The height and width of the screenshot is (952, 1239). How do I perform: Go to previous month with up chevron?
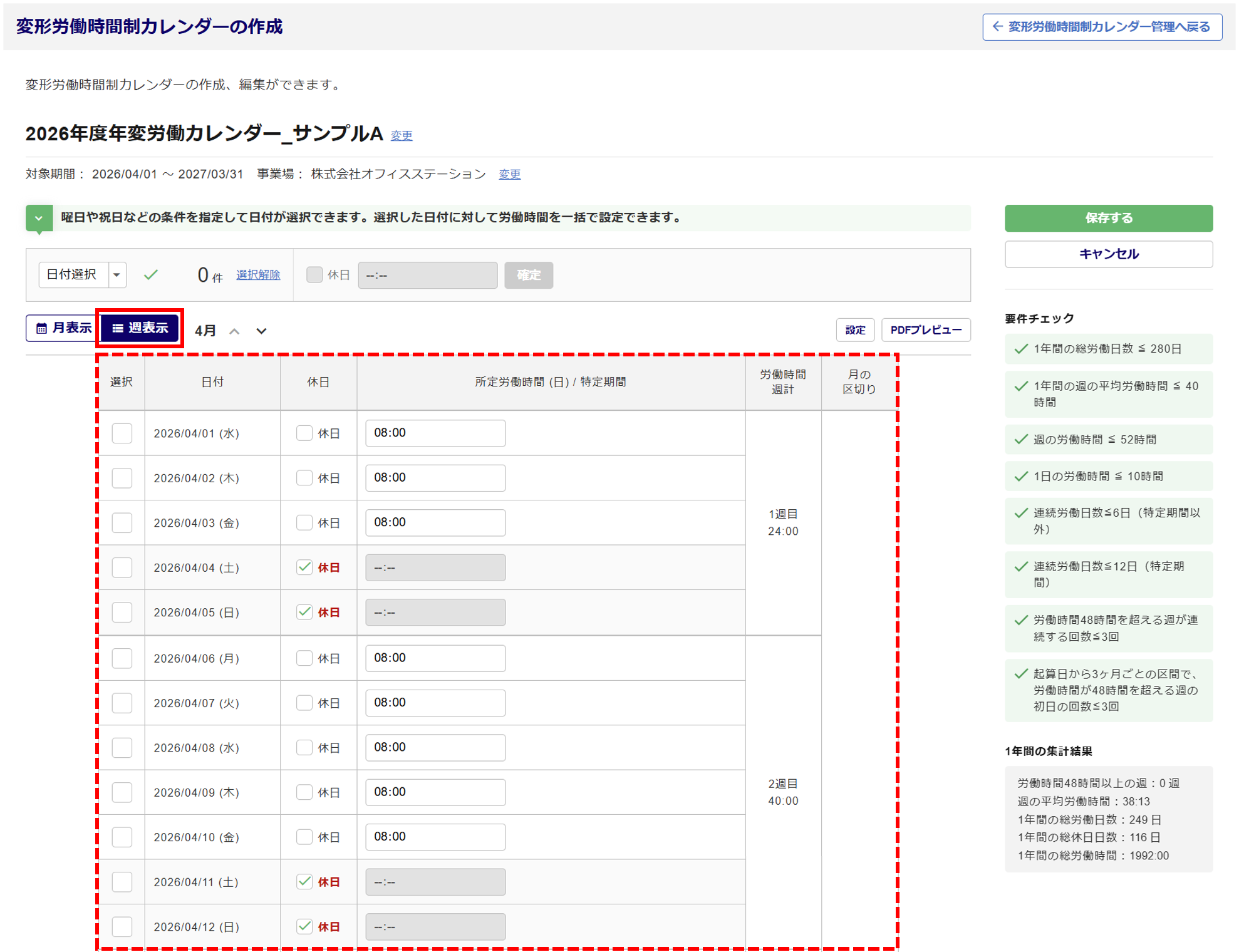pyautogui.click(x=234, y=331)
